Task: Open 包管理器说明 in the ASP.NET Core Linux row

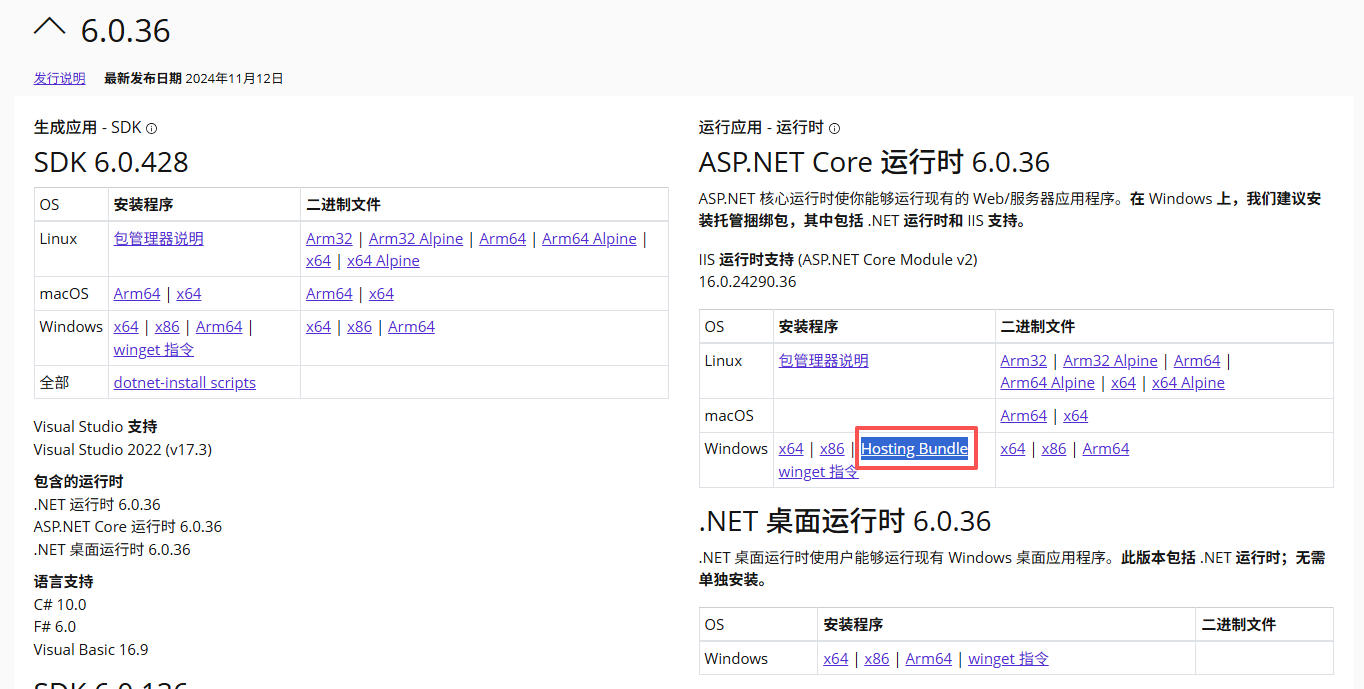Action: point(824,361)
